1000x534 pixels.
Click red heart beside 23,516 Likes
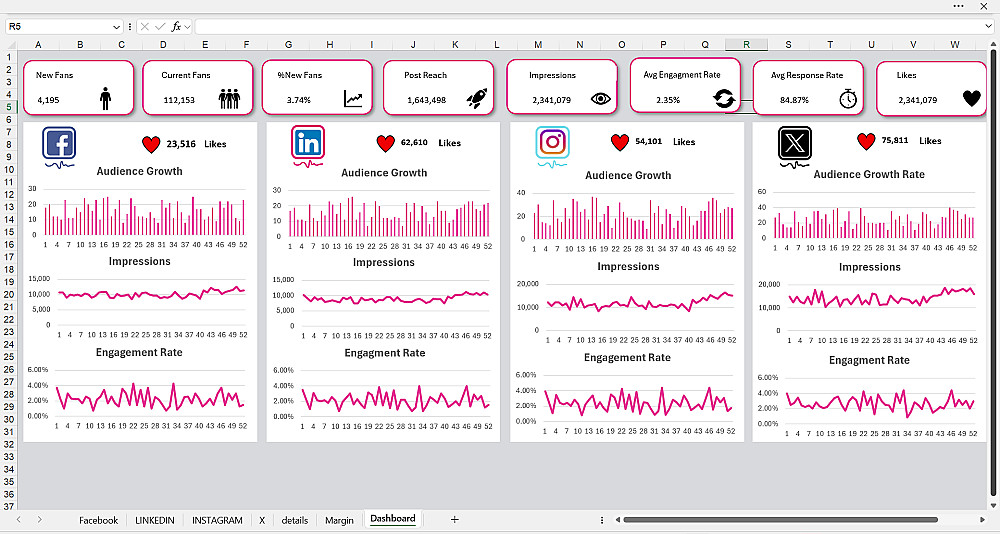point(151,145)
